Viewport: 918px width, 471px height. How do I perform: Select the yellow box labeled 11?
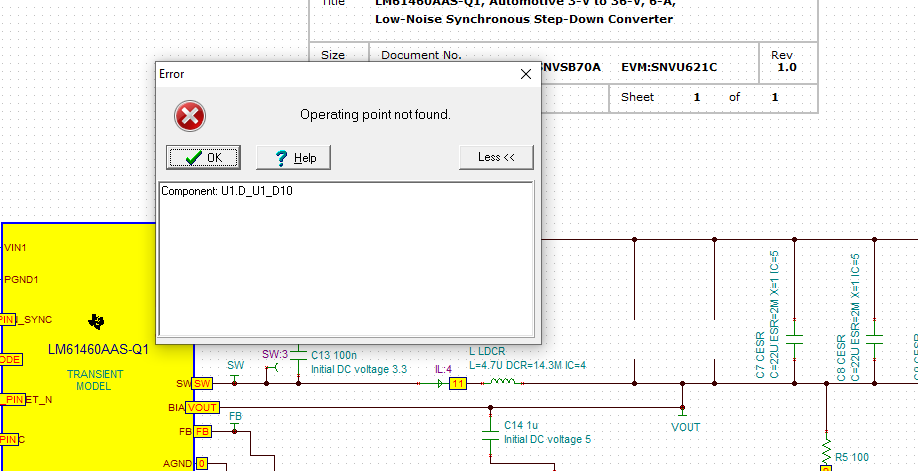click(x=458, y=384)
